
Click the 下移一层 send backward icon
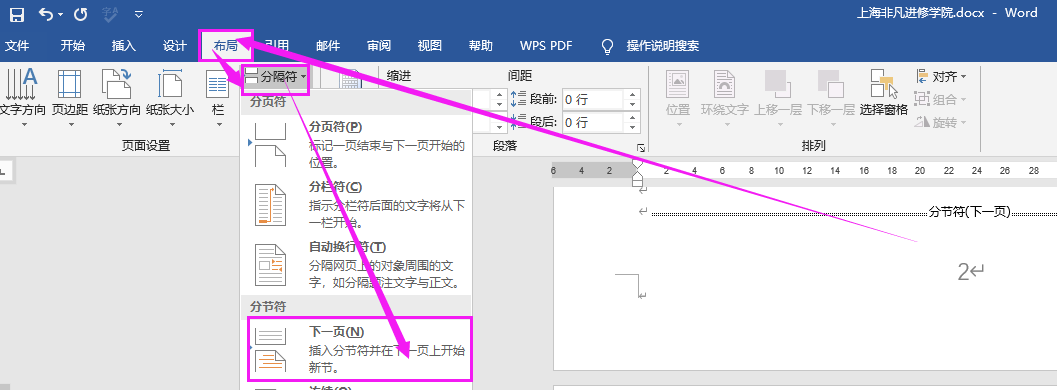(830, 85)
